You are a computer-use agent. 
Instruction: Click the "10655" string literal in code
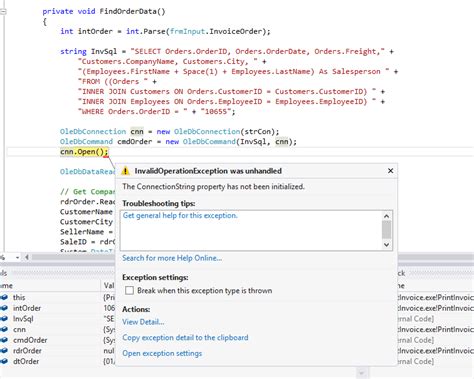tap(216, 111)
